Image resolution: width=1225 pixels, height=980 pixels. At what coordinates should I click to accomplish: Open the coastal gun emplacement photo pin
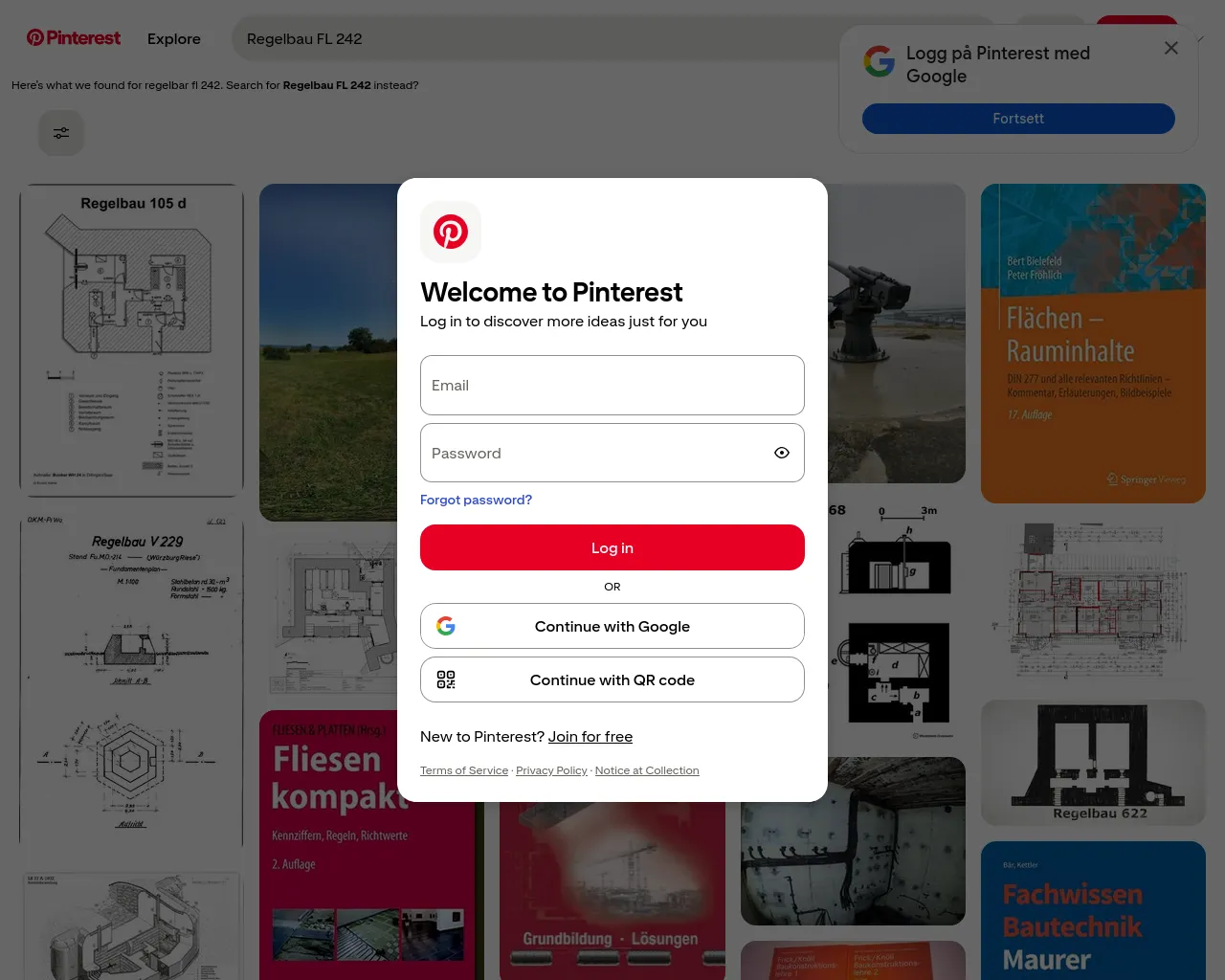click(x=897, y=333)
